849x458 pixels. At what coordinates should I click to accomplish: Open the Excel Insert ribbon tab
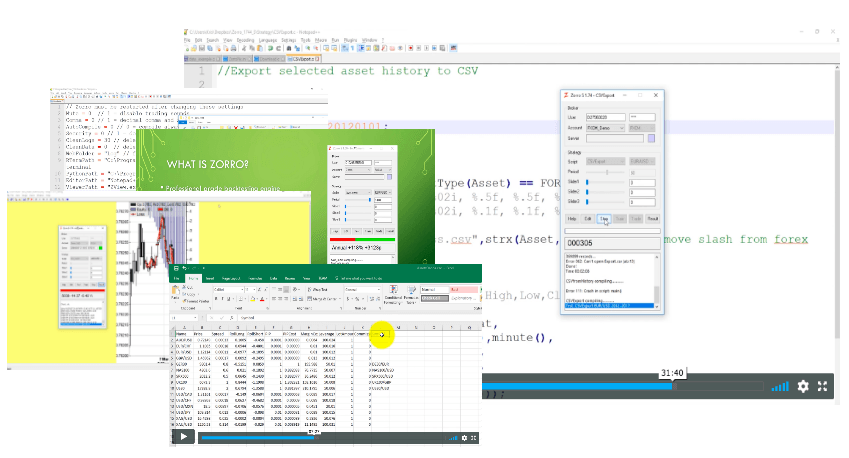210,278
